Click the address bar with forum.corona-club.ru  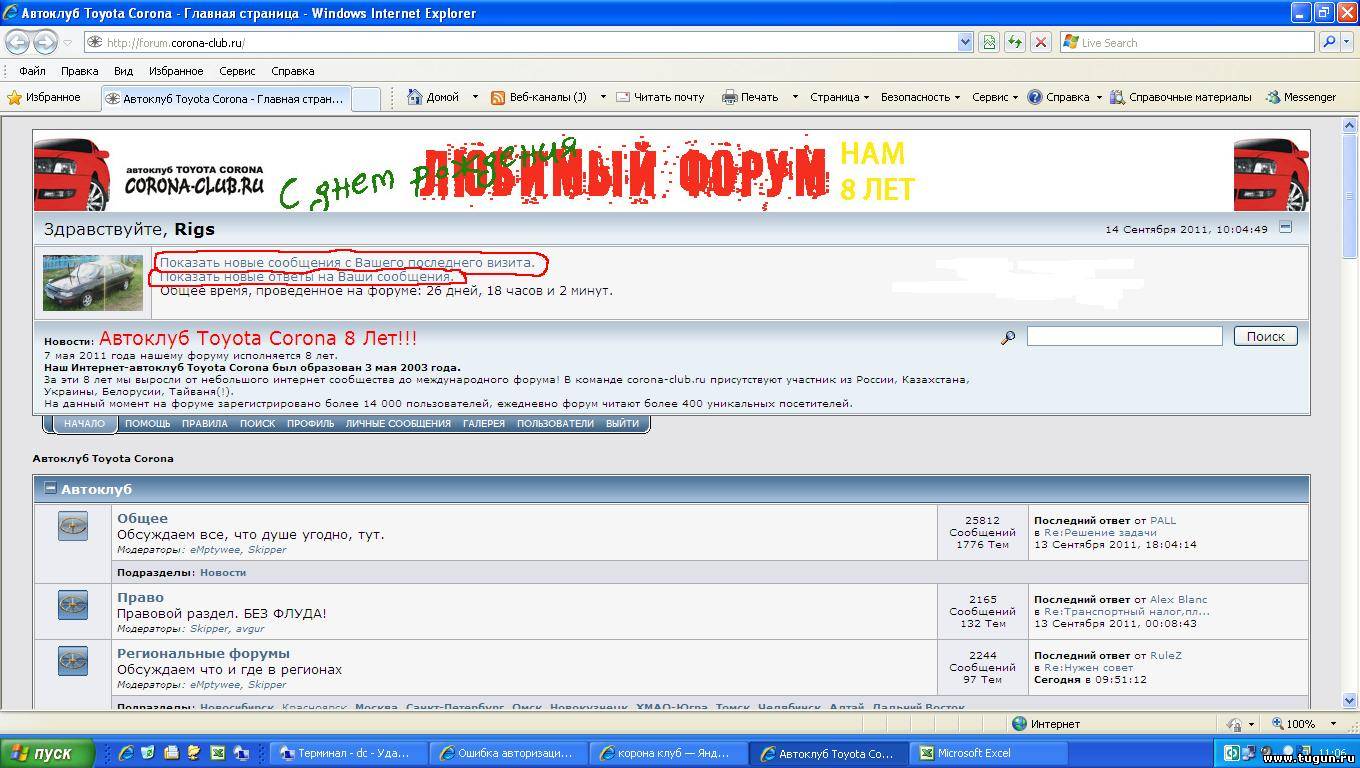(x=521, y=42)
